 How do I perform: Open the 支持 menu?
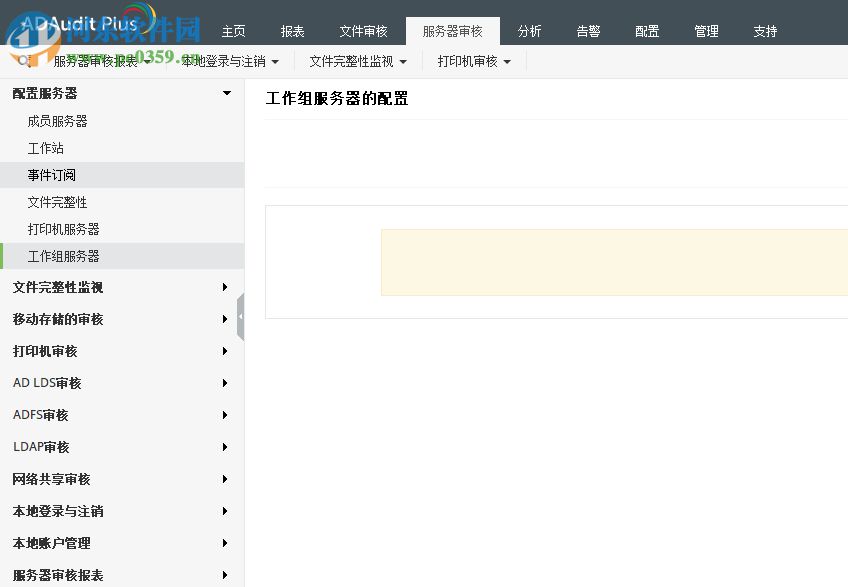[765, 31]
